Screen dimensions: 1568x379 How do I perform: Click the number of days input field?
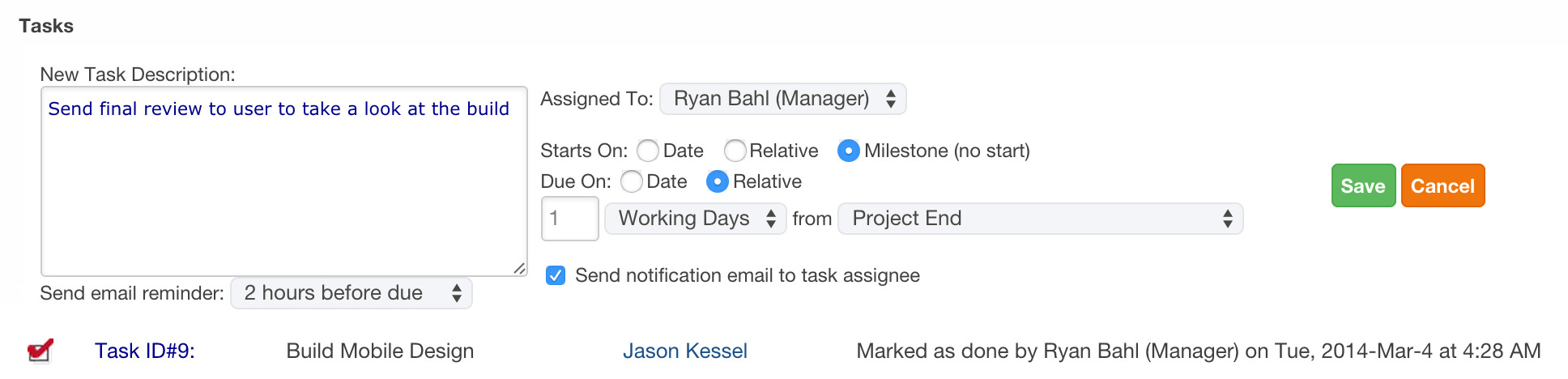click(570, 219)
